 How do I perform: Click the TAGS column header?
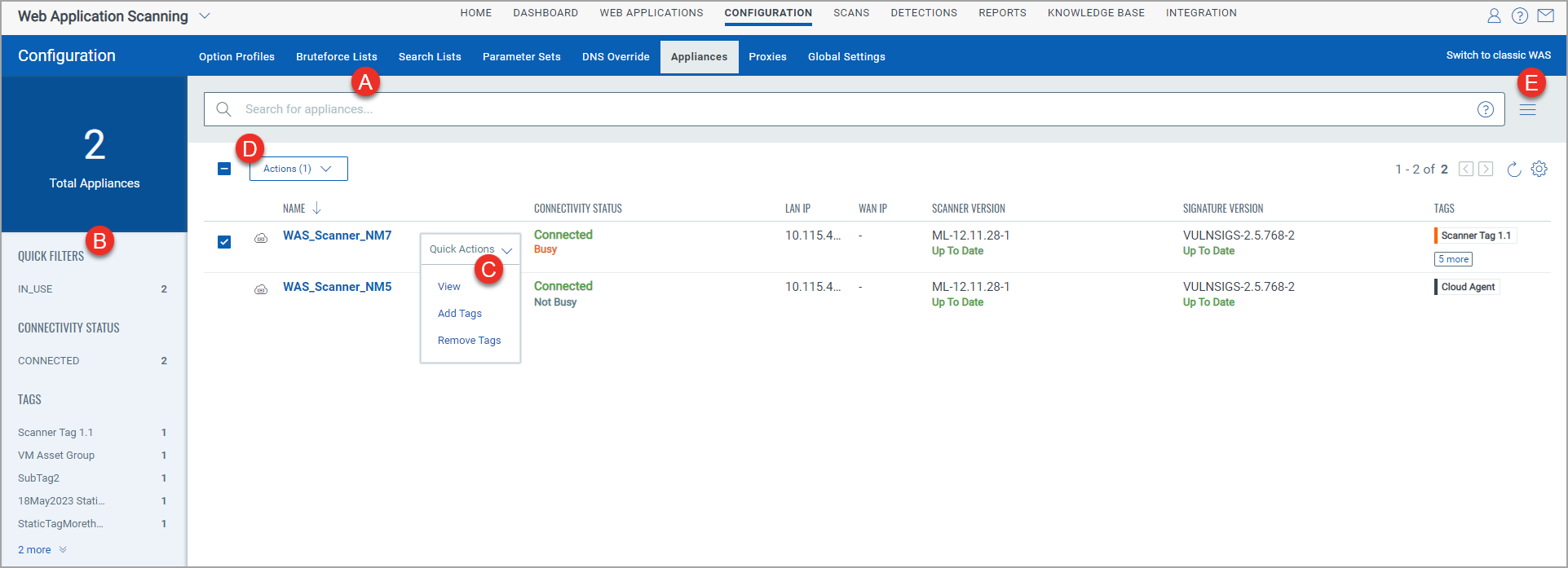(1444, 209)
